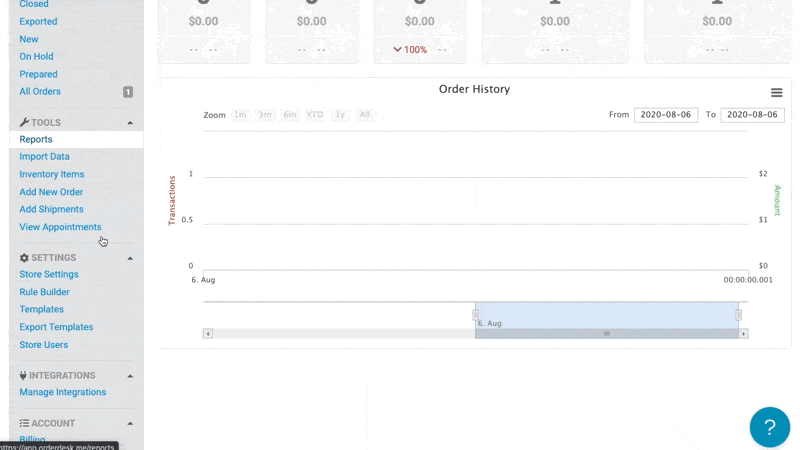
Task: Click the right scroll arrow under the chart
Action: (x=743, y=334)
